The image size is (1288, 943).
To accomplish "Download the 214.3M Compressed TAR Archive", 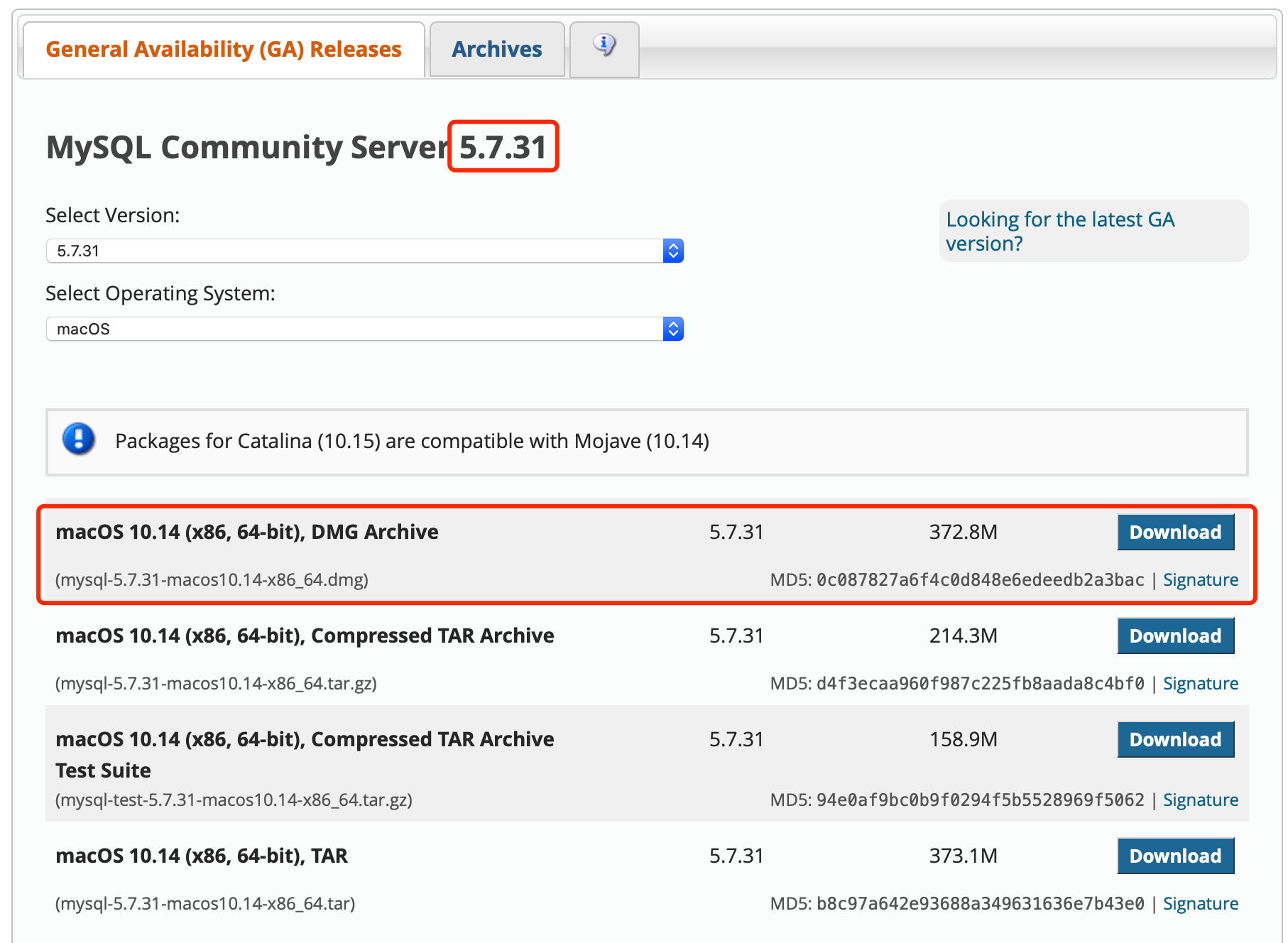I will 1176,636.
